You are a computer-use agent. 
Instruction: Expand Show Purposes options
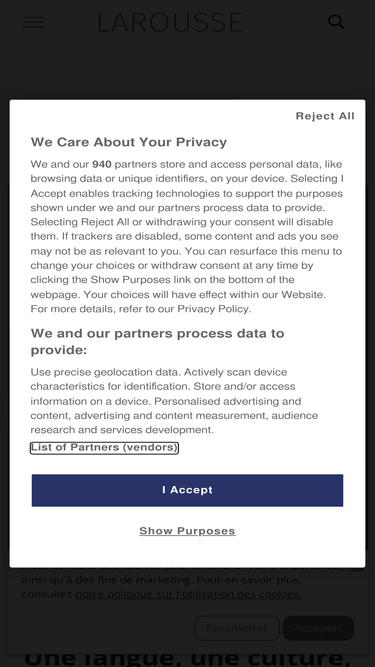tap(187, 531)
